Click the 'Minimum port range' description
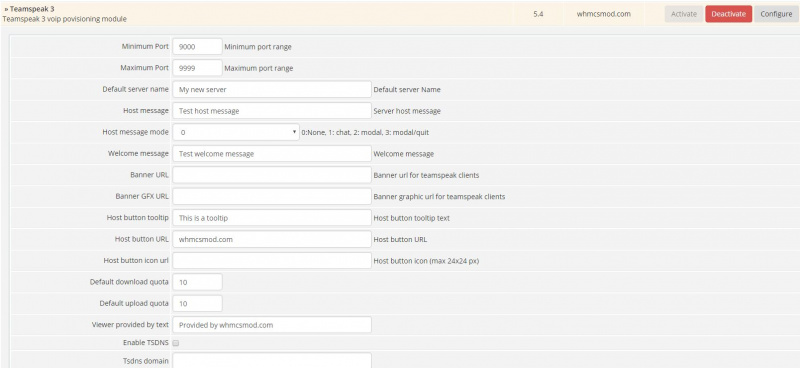Viewport: 800px width, 368px height. pos(258,46)
